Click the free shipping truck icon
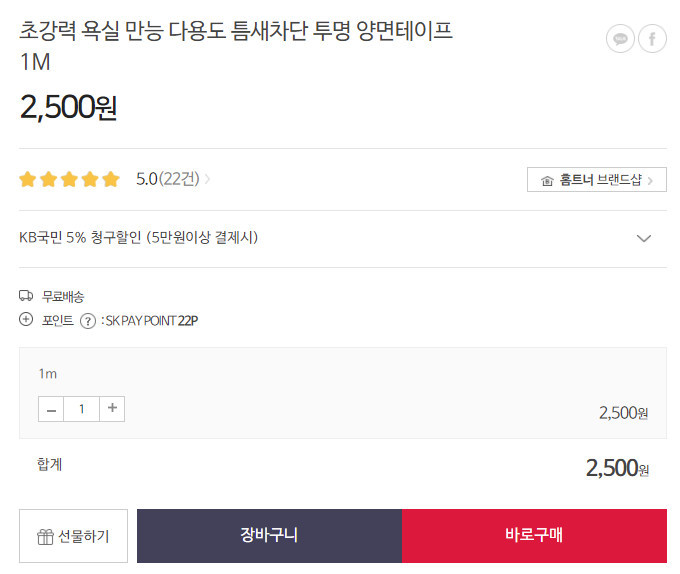Image resolution: width=680 pixels, height=574 pixels. [26, 296]
